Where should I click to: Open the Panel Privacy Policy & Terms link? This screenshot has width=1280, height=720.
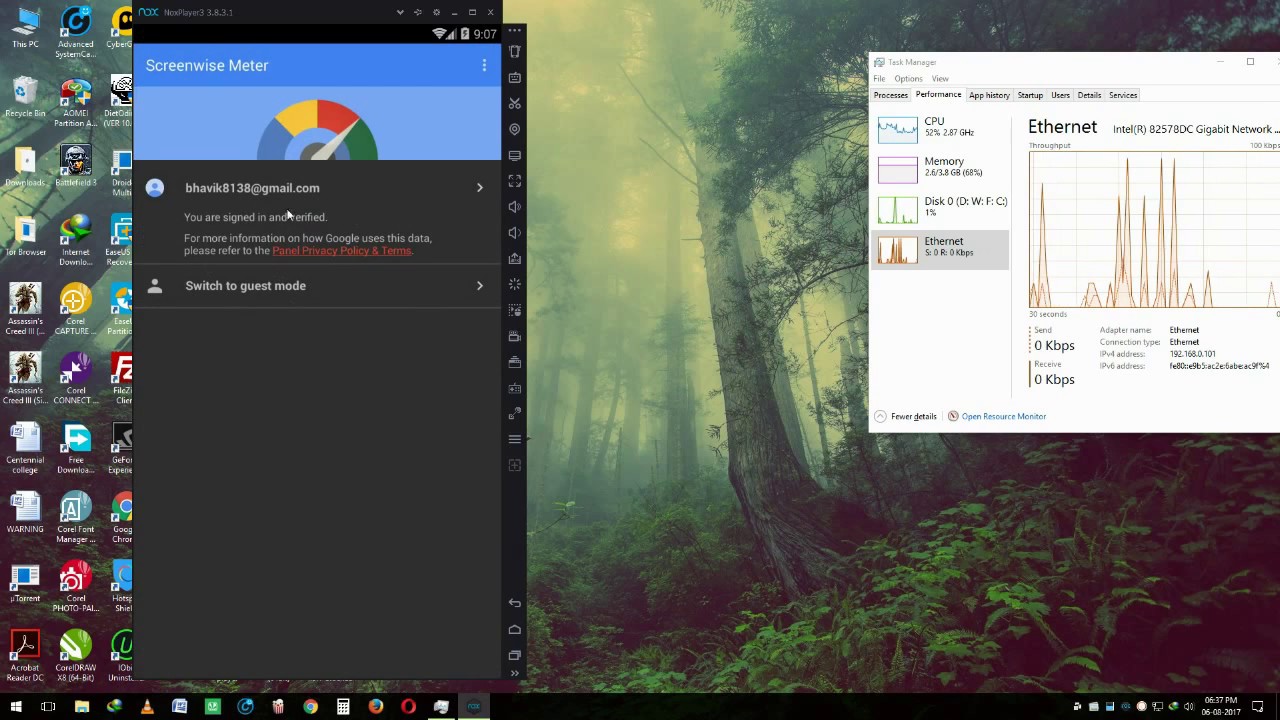point(342,251)
